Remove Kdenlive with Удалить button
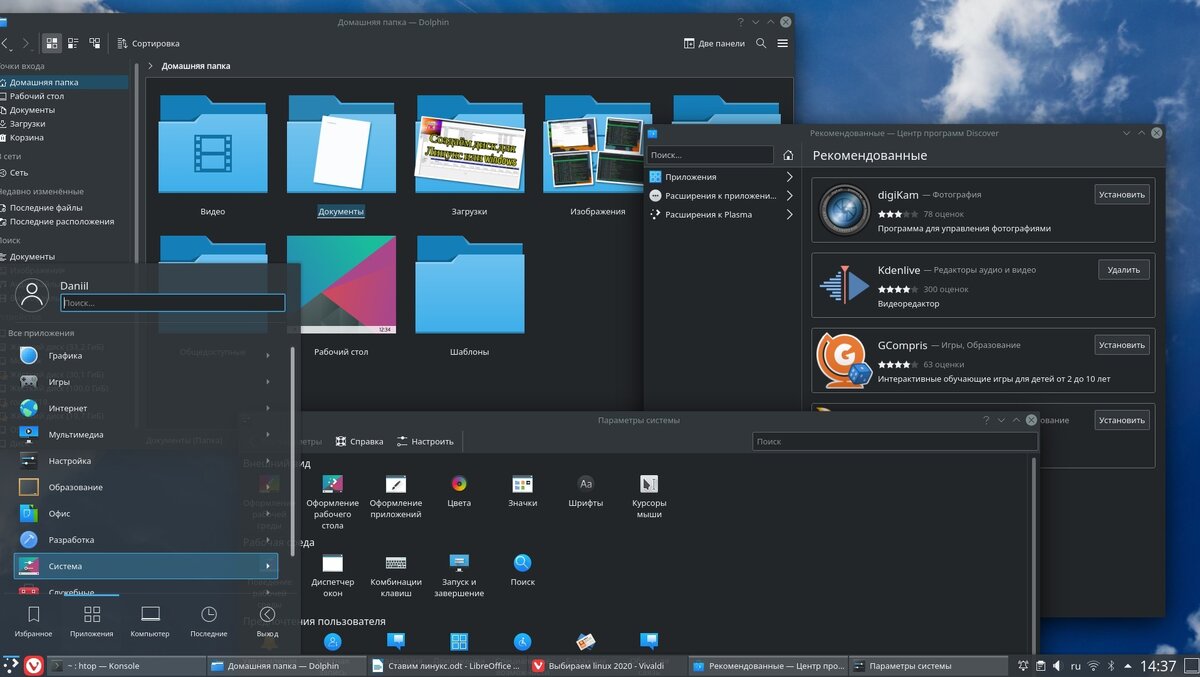 point(1124,270)
